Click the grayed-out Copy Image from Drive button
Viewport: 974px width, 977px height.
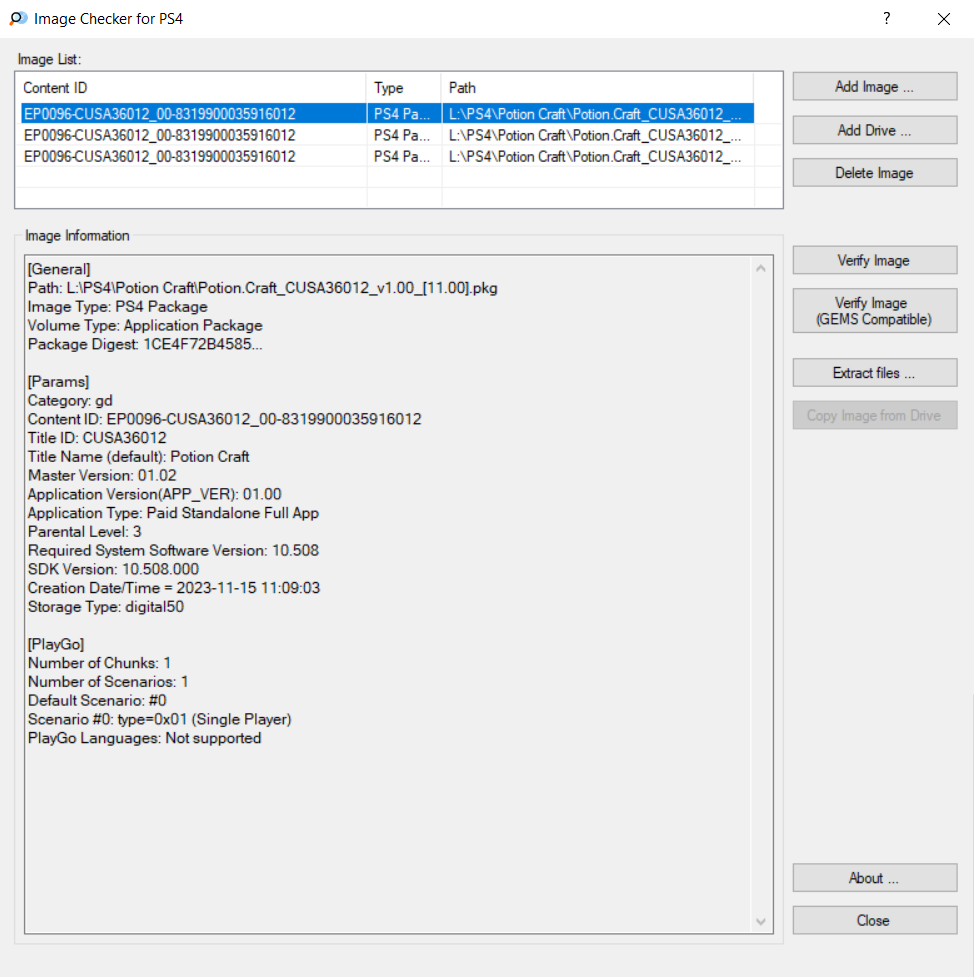click(874, 416)
